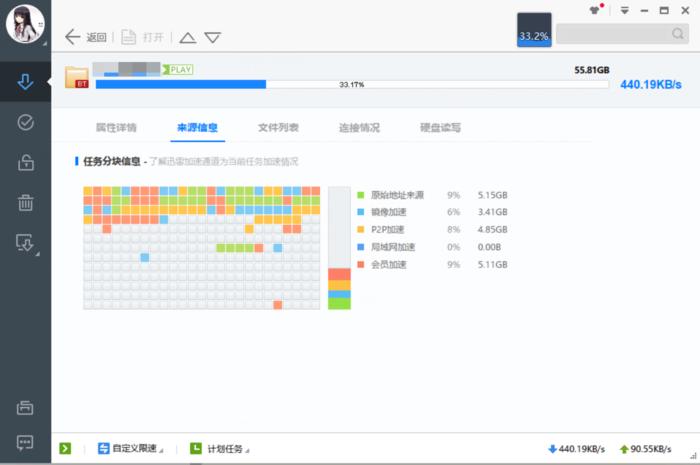
Task: Click the 5.11GB value
Action: [492, 264]
